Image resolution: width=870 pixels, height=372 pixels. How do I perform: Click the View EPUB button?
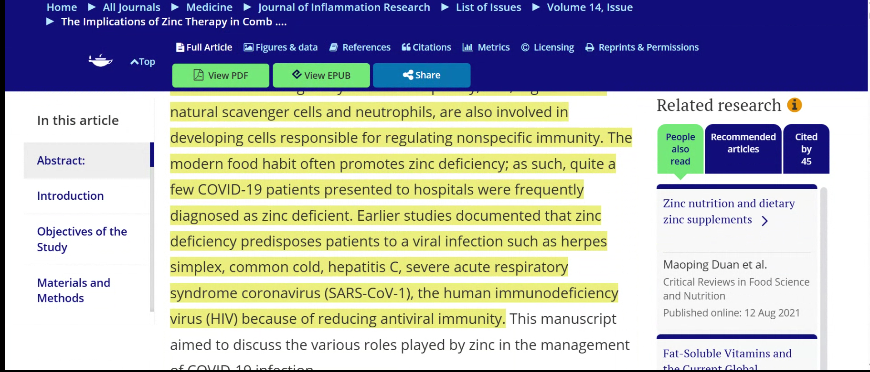pos(321,76)
